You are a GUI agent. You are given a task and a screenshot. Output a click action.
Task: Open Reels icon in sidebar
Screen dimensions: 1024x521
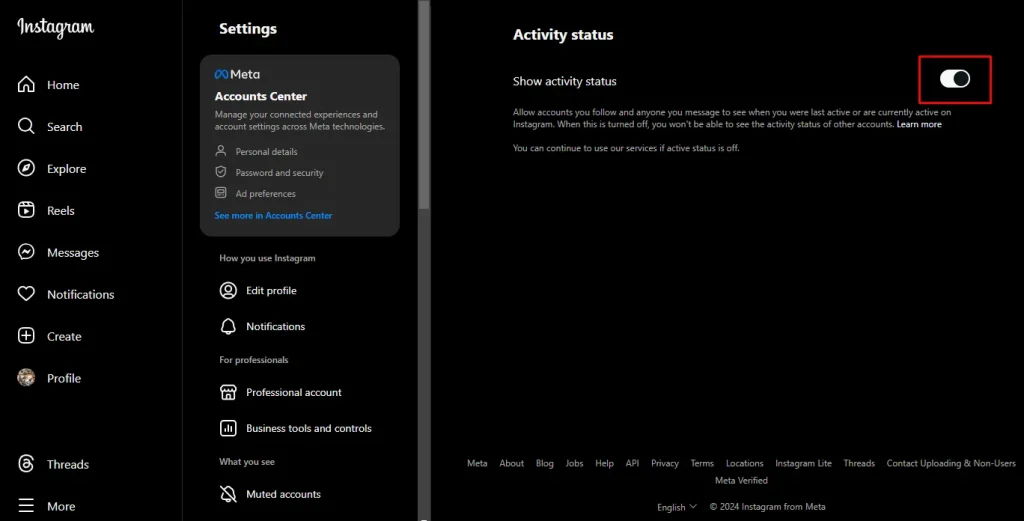coord(26,210)
